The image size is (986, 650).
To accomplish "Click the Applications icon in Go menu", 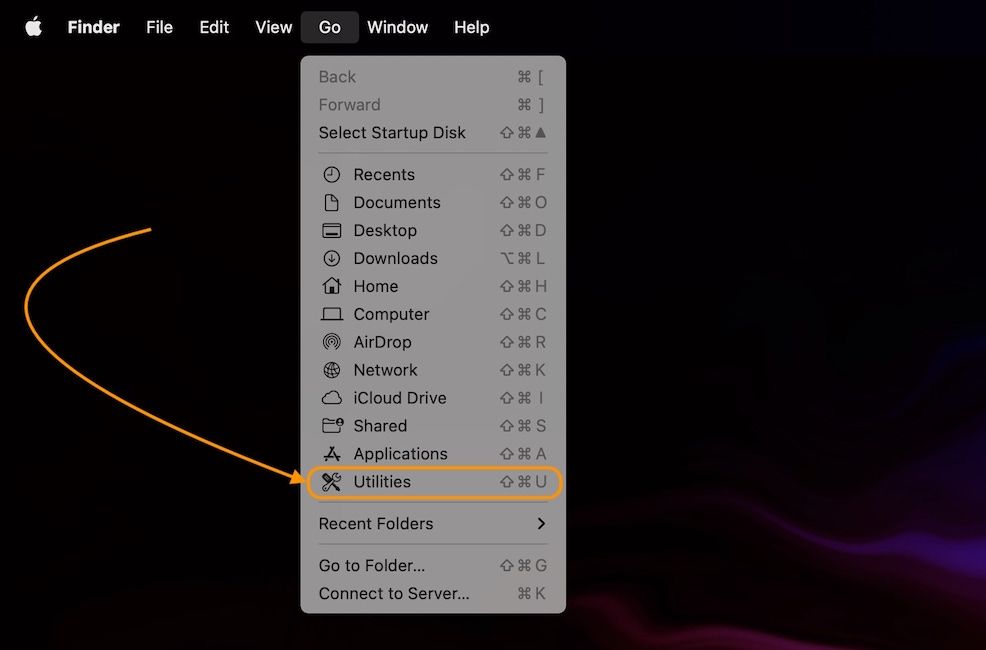I will coord(332,454).
